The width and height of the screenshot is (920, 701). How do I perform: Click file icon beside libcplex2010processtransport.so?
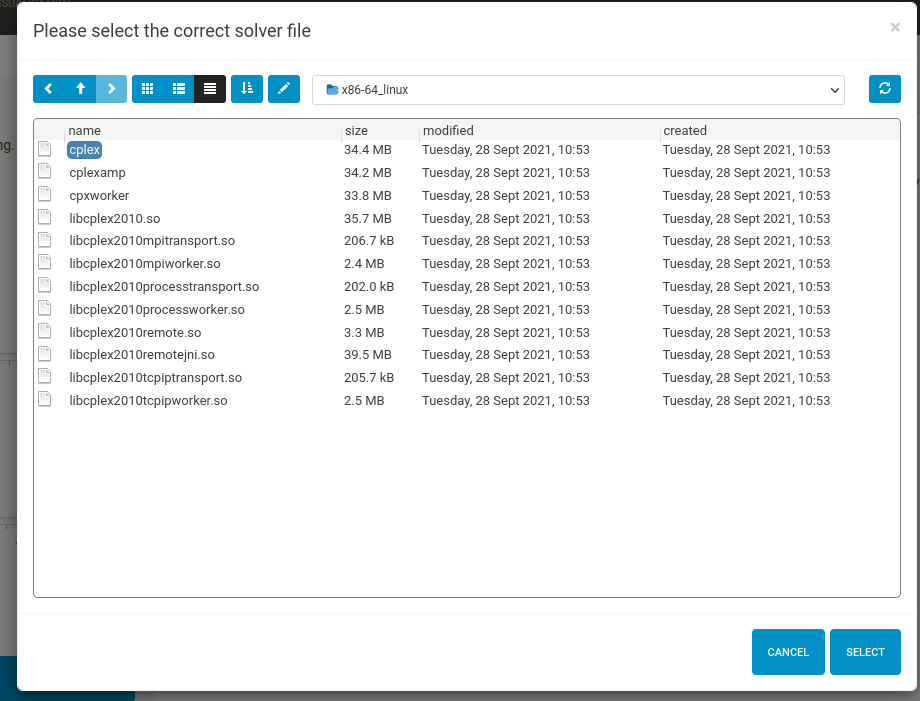[x=45, y=285]
